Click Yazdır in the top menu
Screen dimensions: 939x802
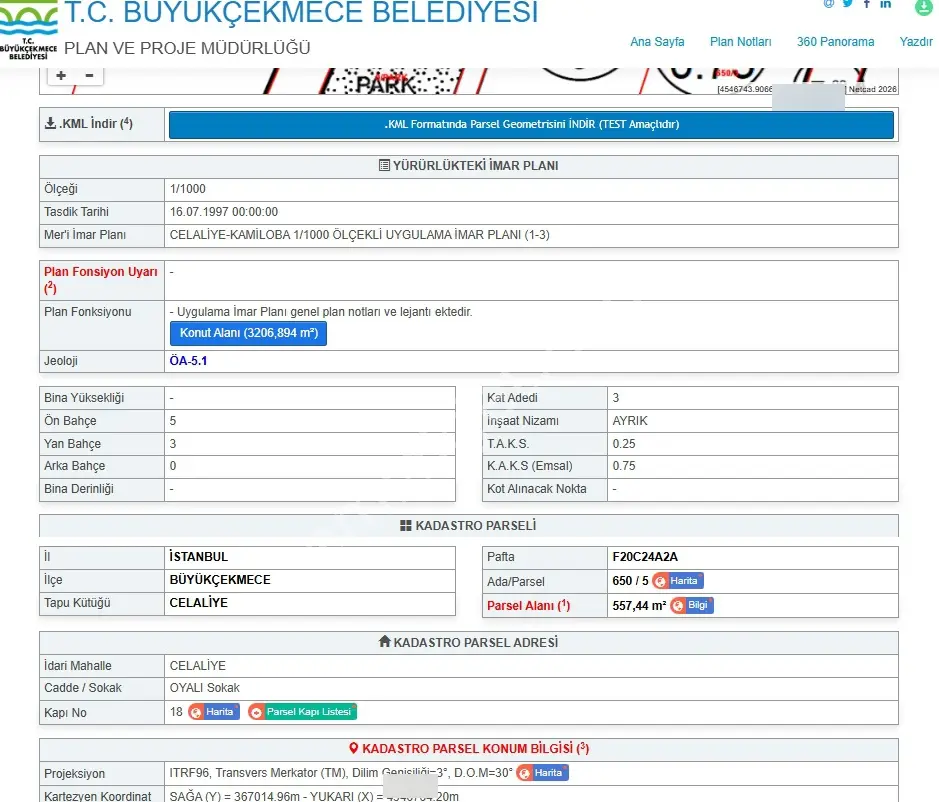pyautogui.click(x=916, y=42)
